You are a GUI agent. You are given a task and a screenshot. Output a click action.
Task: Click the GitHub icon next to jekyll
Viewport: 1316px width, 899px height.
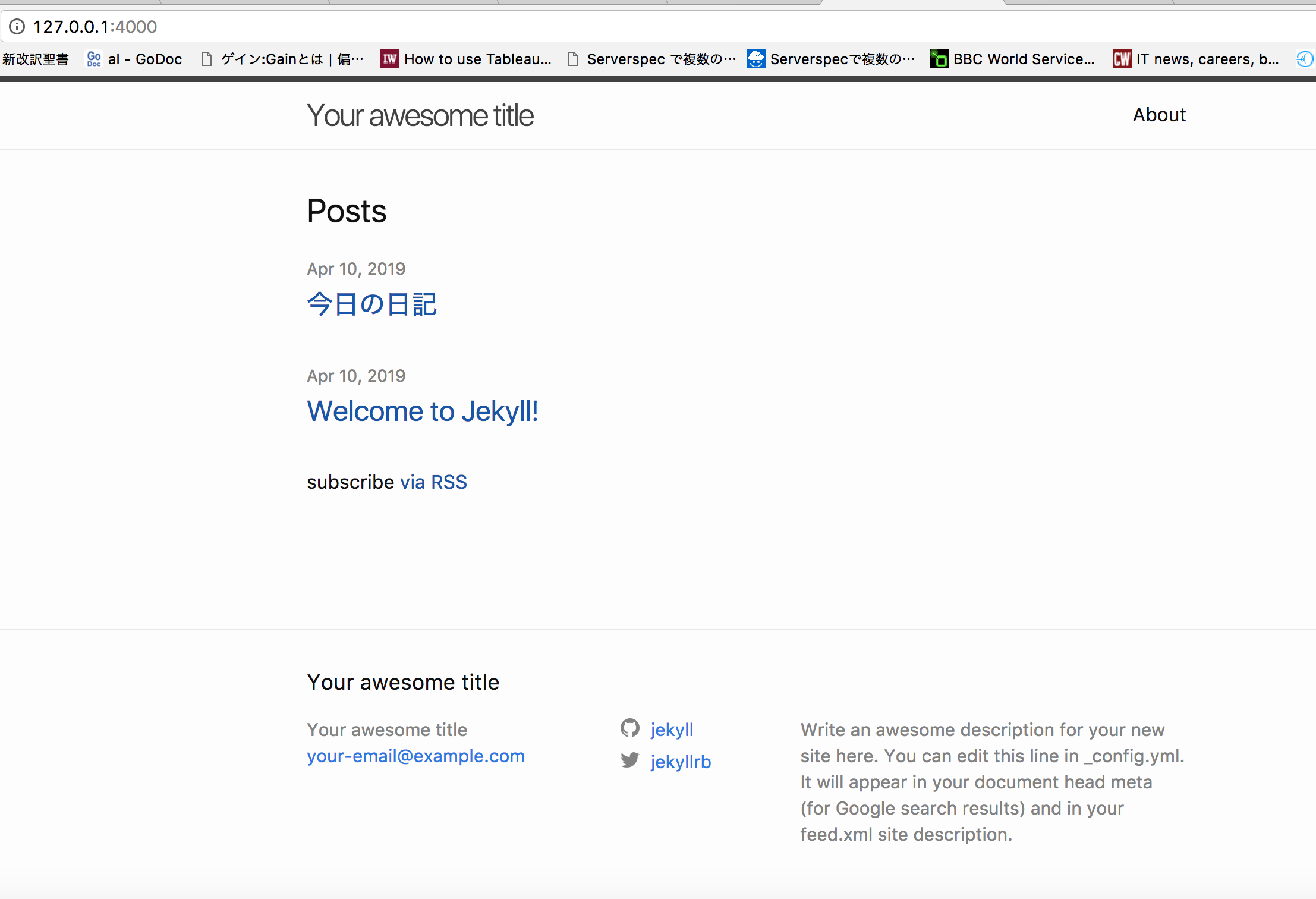(630, 728)
